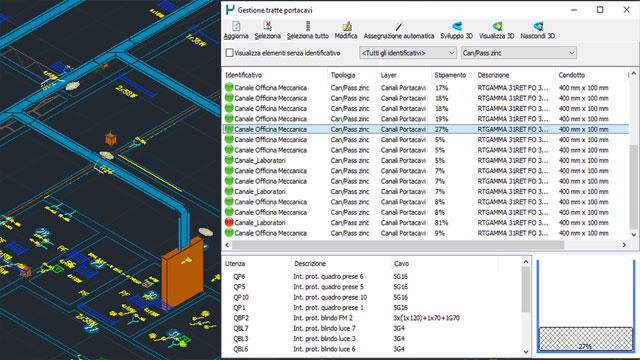Click the Seleziona tutto icon

point(308,27)
